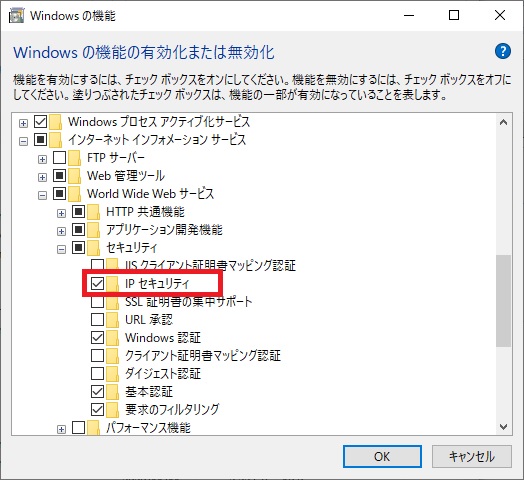Check the SSL 証明書の集中サポート checkbox
The width and height of the screenshot is (524, 480).
[x=97, y=302]
